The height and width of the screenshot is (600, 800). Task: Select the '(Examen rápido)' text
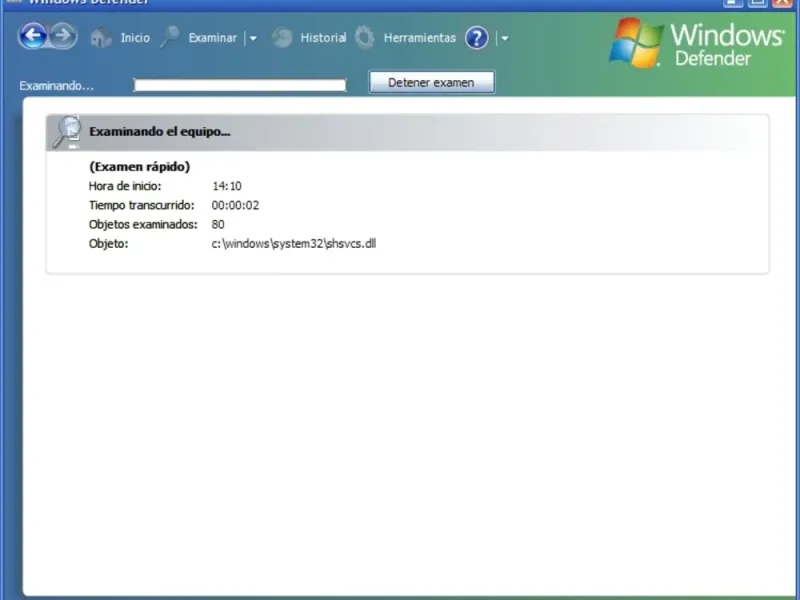(x=139, y=166)
